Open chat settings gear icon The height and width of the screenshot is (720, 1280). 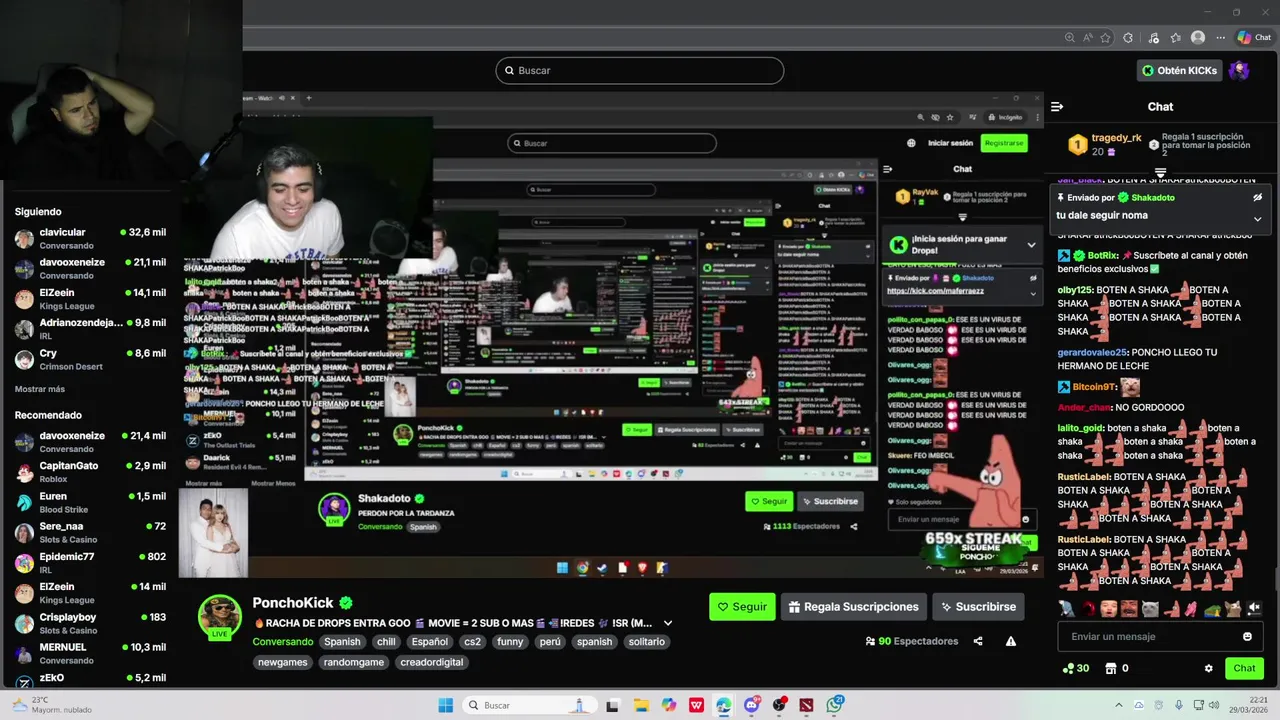[1208, 668]
